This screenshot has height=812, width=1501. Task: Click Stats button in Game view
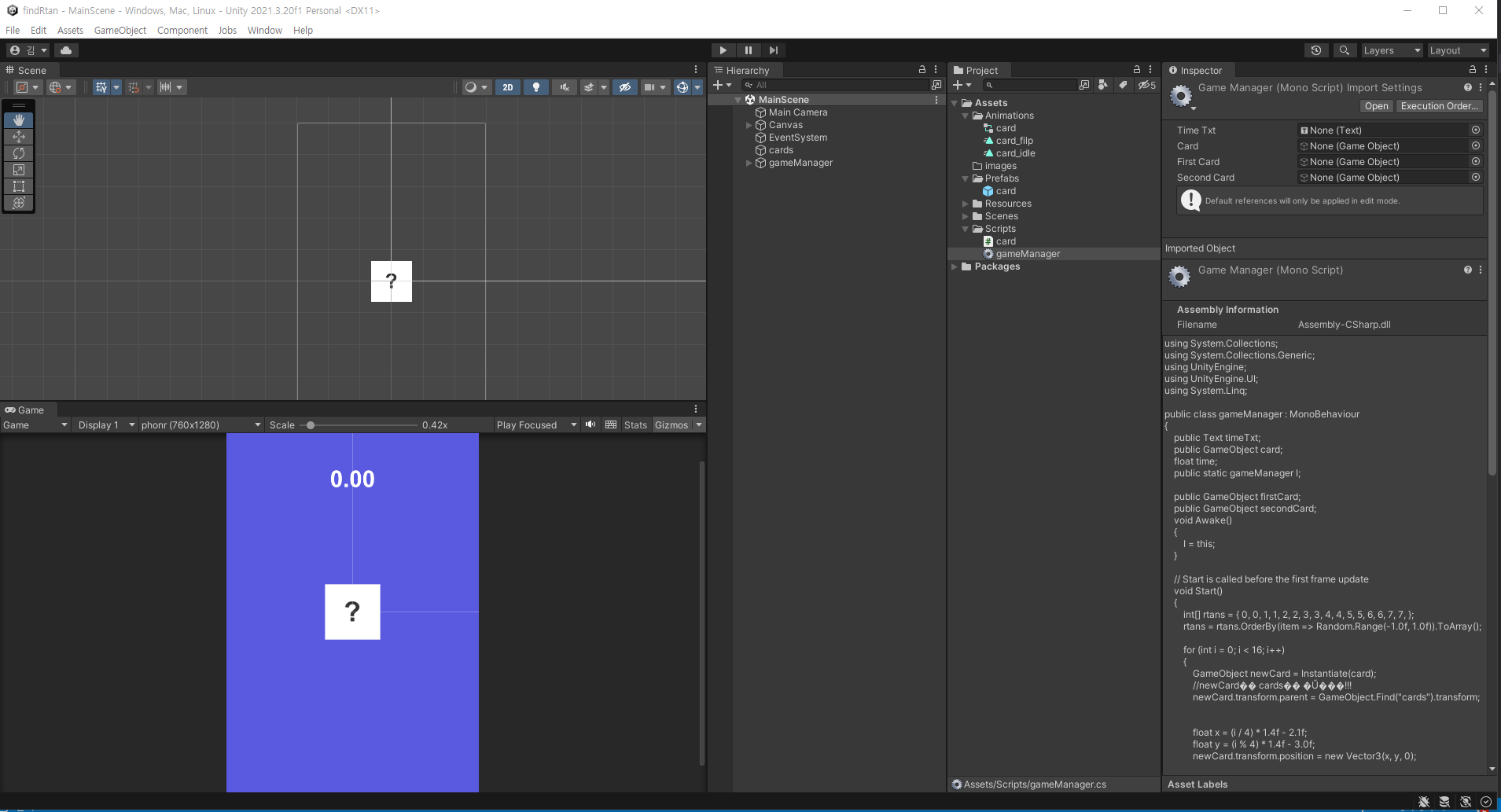(x=635, y=425)
